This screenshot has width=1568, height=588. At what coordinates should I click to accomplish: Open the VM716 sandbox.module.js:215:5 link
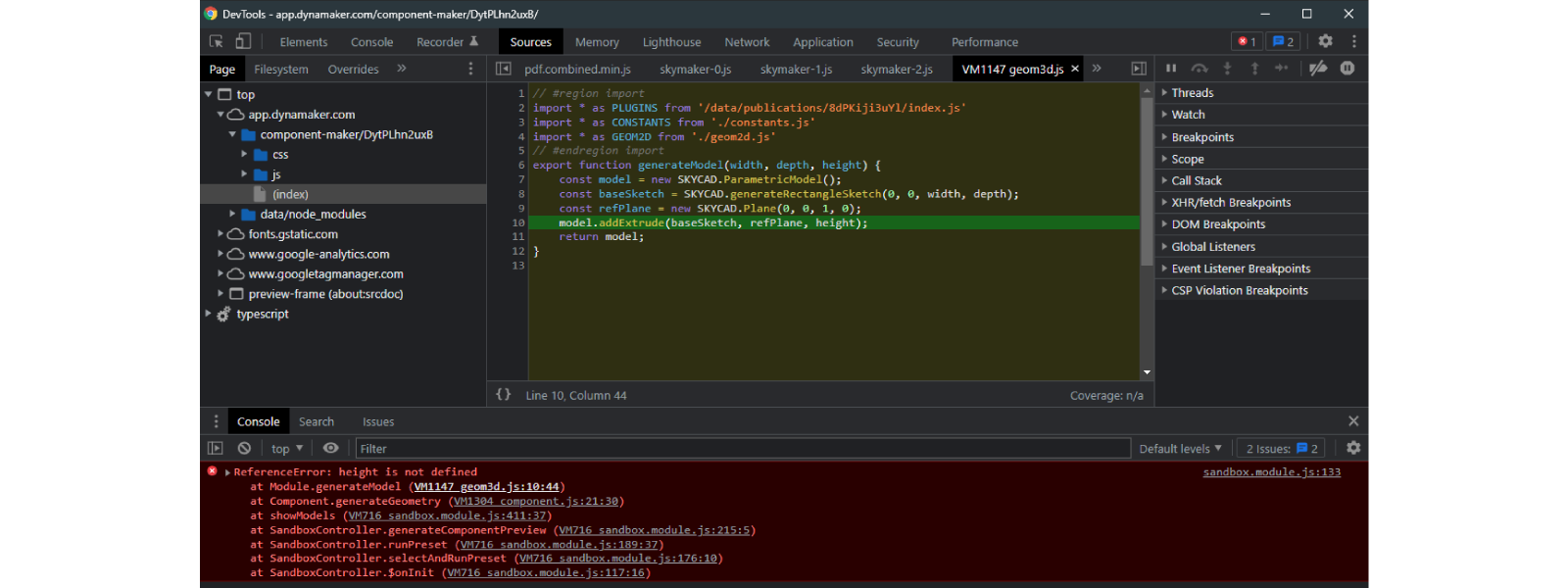(655, 530)
